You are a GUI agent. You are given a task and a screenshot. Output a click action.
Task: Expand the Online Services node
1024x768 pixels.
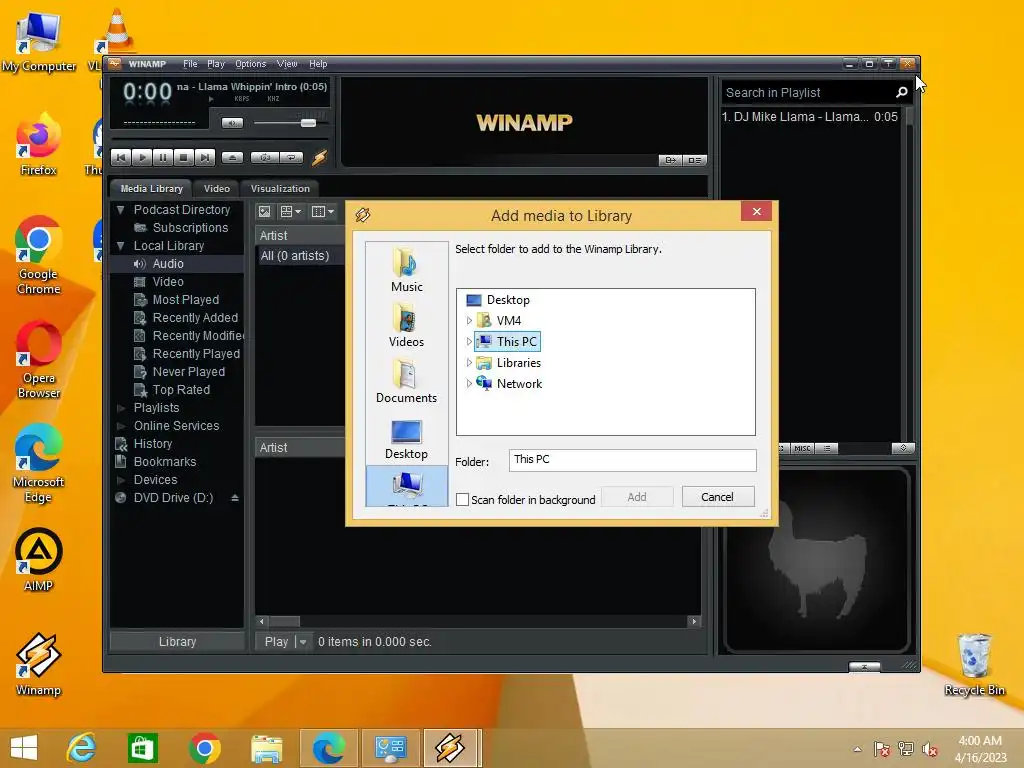pos(120,426)
